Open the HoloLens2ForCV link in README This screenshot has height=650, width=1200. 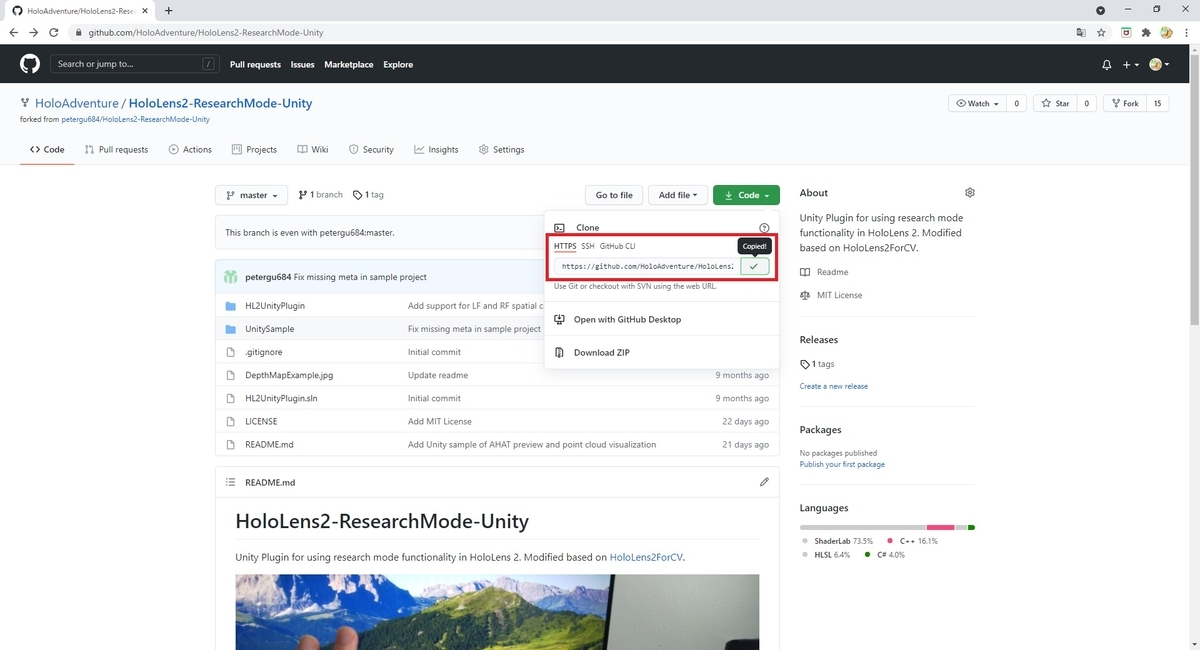point(647,557)
